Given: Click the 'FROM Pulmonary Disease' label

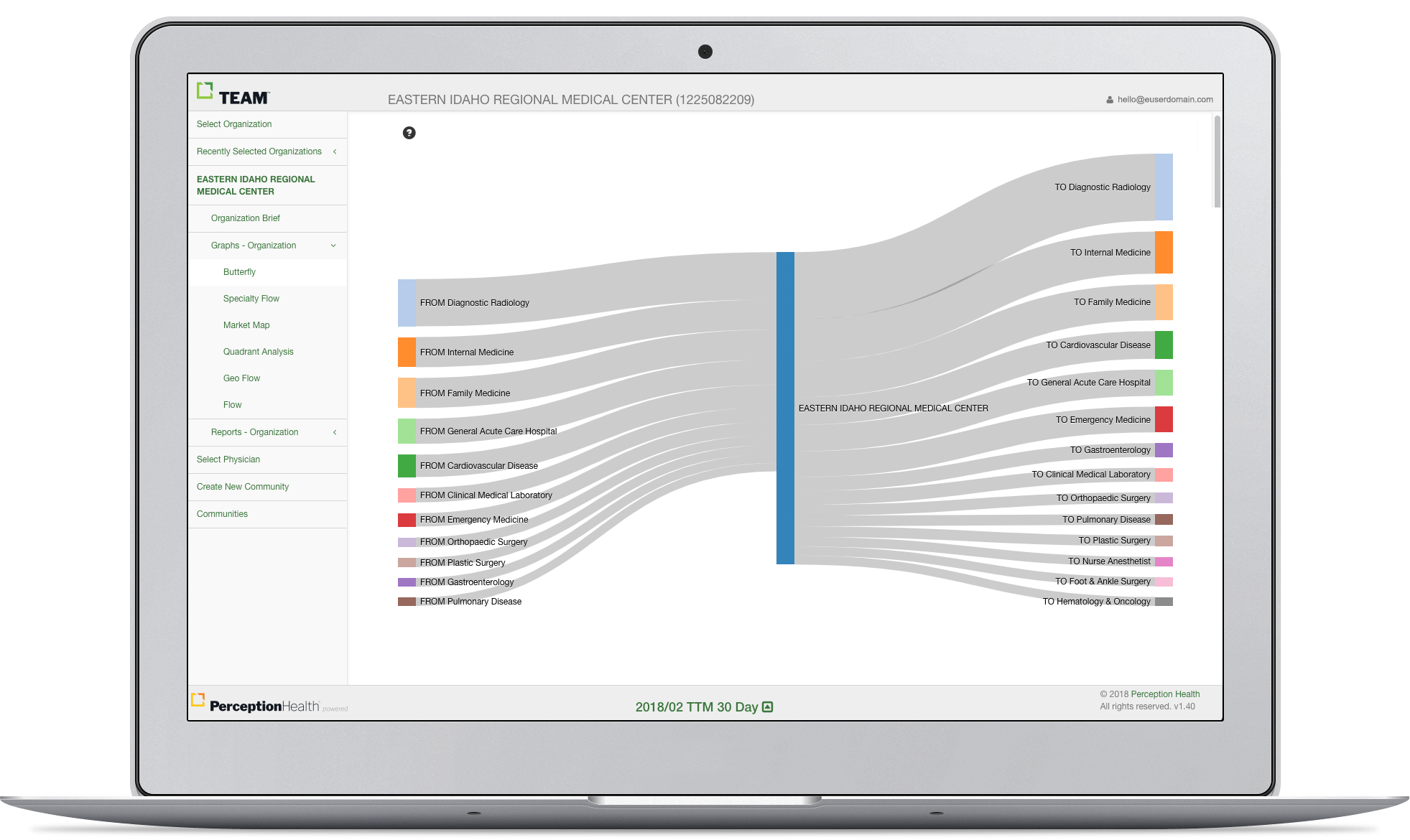Looking at the screenshot, I should [470, 602].
